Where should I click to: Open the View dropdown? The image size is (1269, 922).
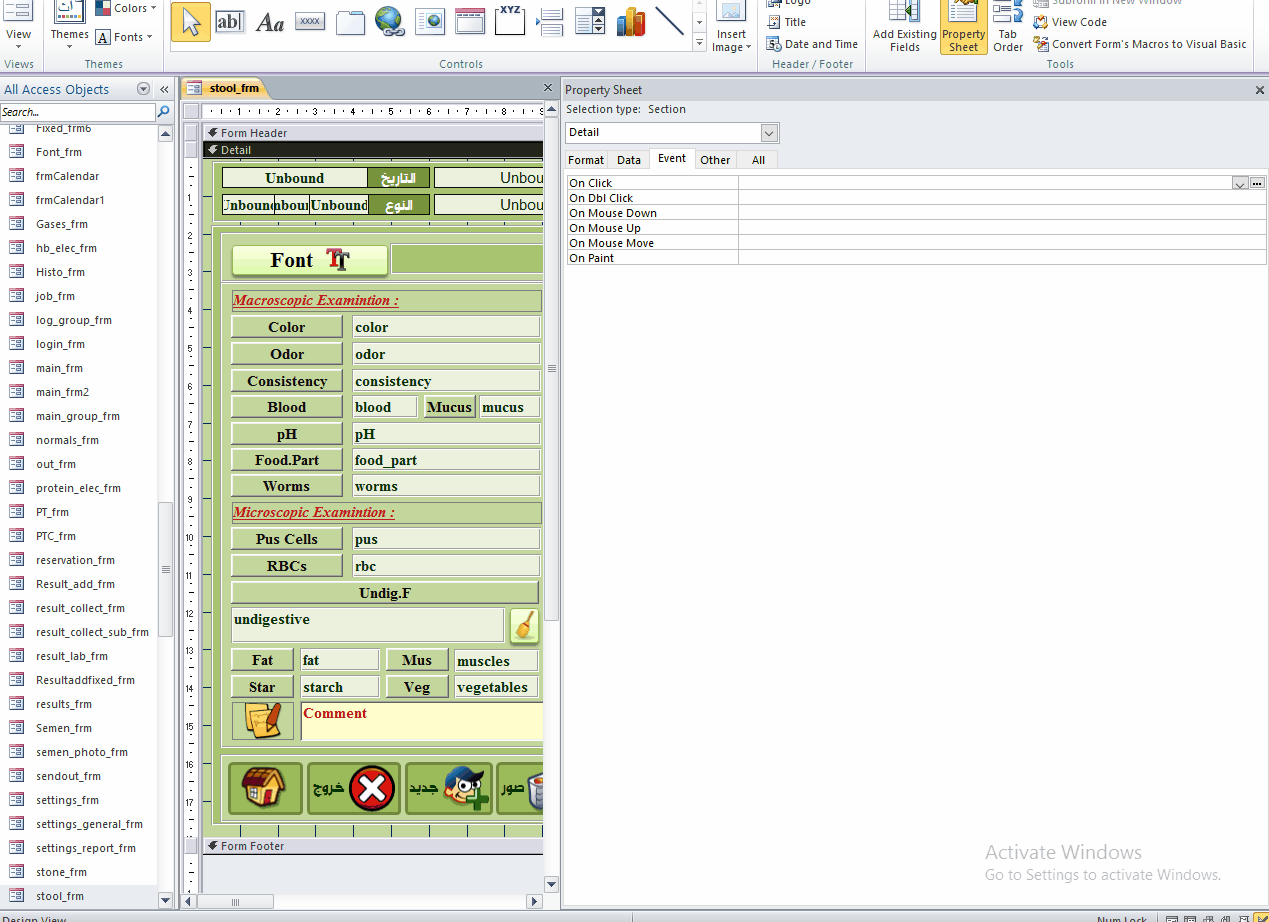tap(18, 39)
